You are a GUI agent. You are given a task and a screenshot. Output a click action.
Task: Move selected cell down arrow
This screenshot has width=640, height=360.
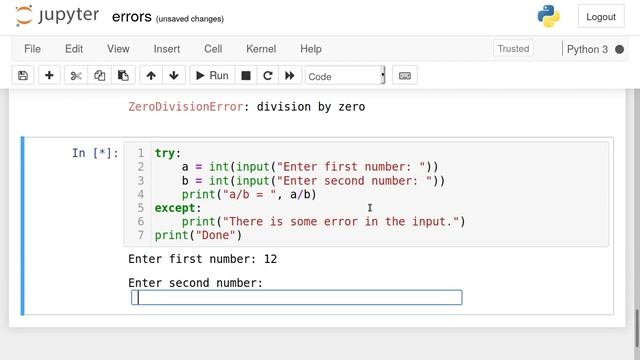point(174,76)
